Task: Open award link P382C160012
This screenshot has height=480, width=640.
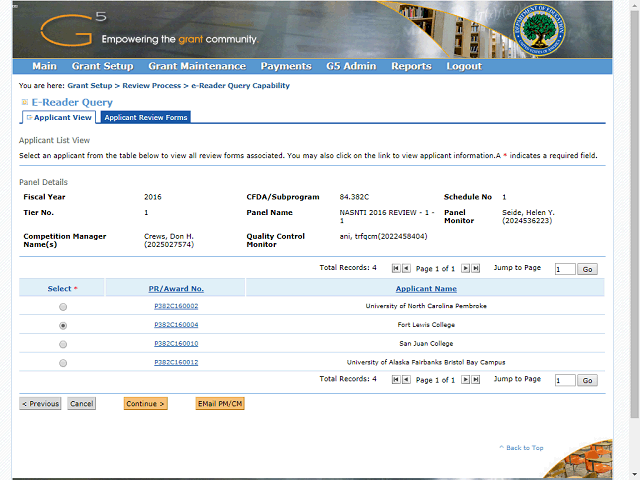Action: pyautogui.click(x=176, y=362)
